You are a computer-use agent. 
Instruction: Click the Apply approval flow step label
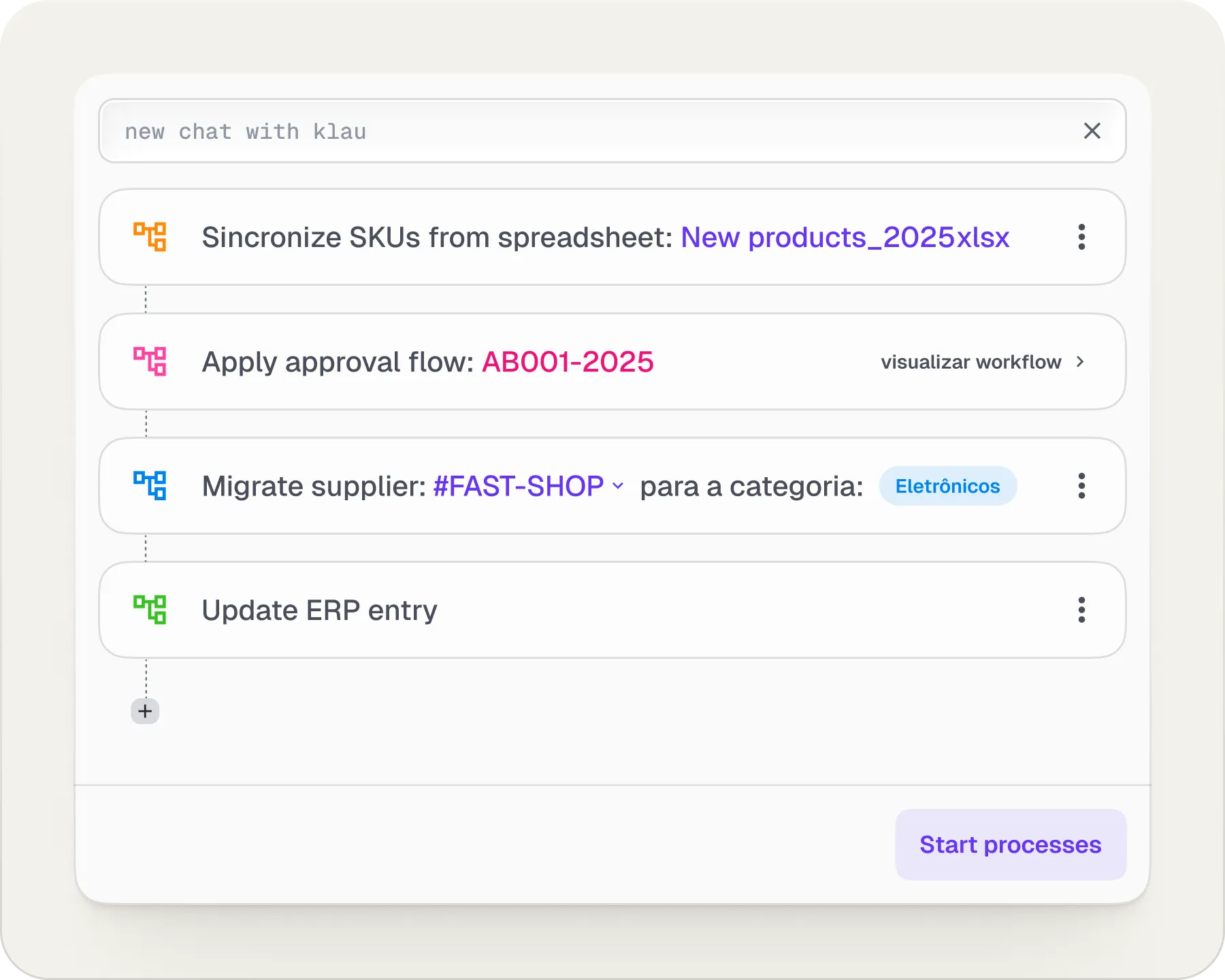338,362
